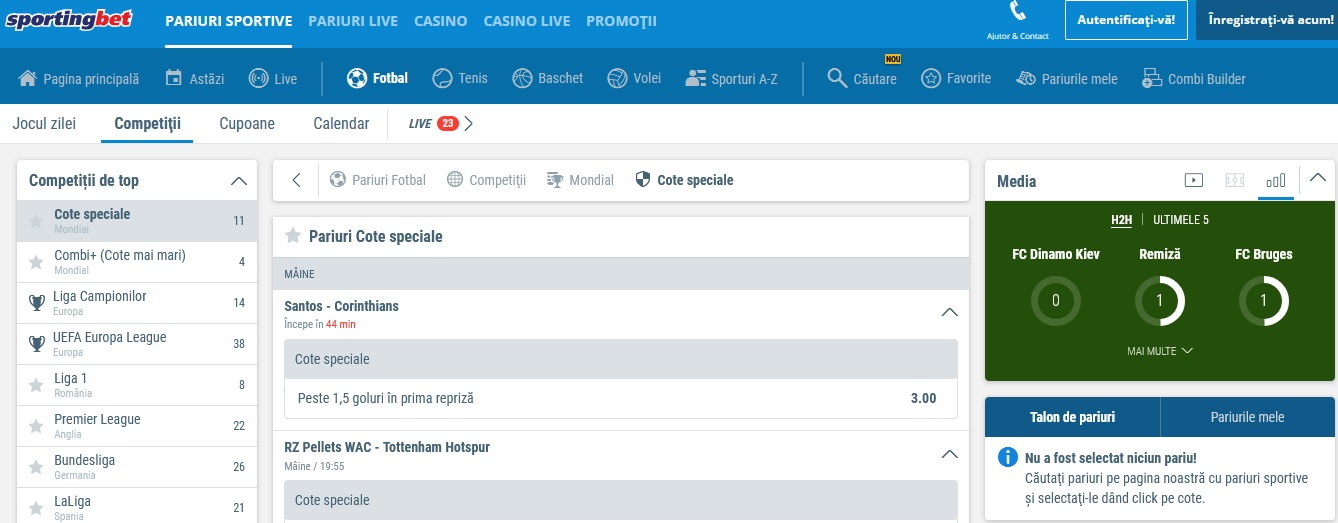
Task: Switch to the Cupoane tab
Action: 247,124
